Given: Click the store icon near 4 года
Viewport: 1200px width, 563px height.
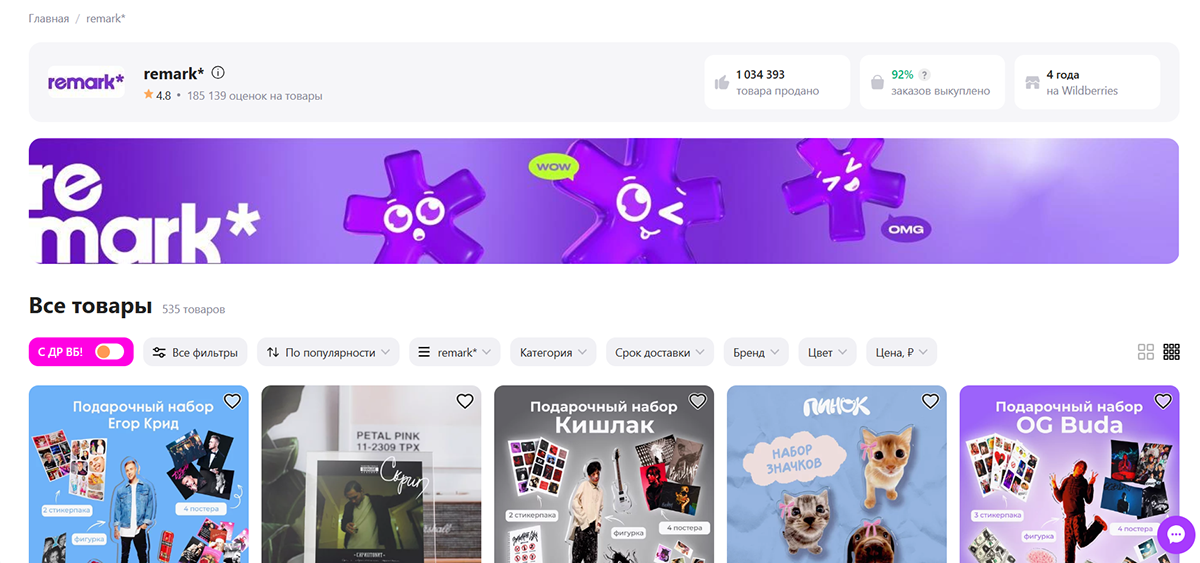Looking at the screenshot, I should point(1032,83).
